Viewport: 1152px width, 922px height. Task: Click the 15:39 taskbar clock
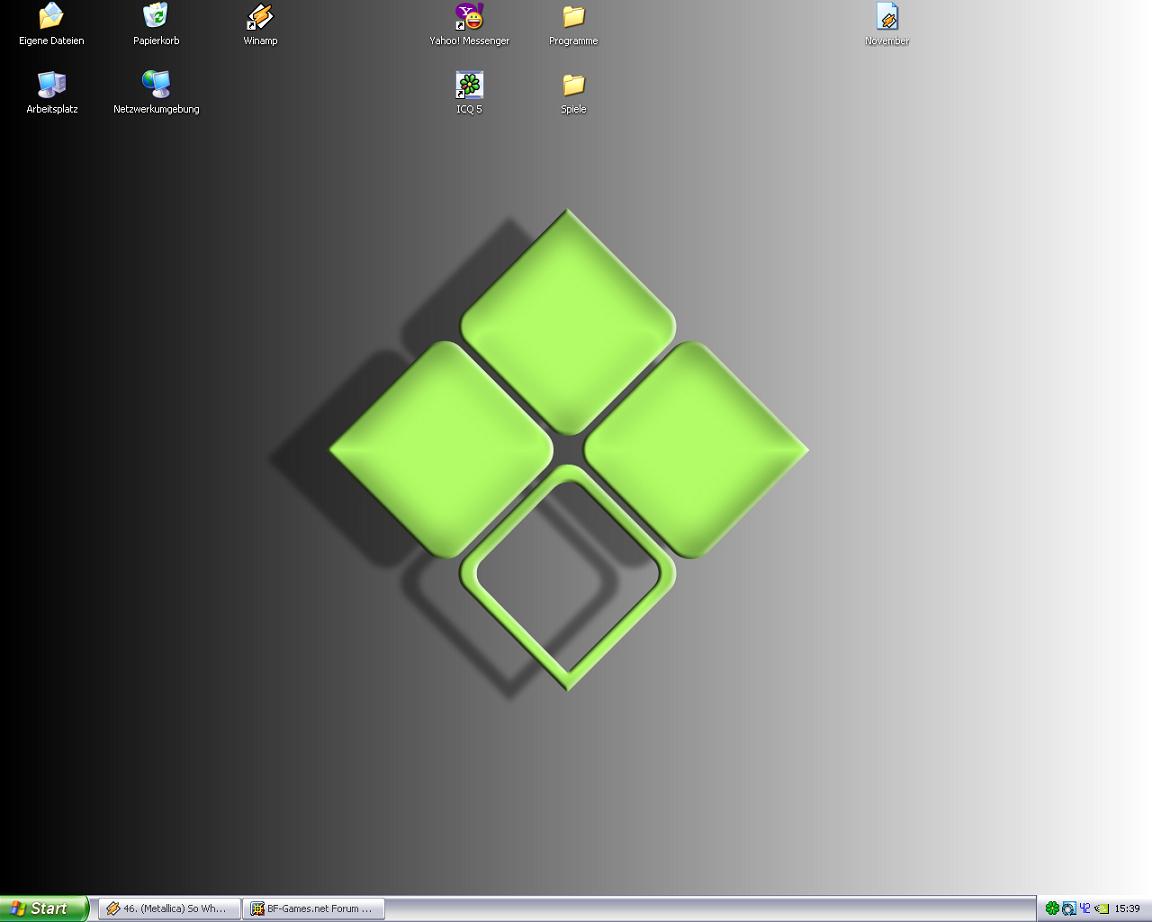click(x=1128, y=909)
